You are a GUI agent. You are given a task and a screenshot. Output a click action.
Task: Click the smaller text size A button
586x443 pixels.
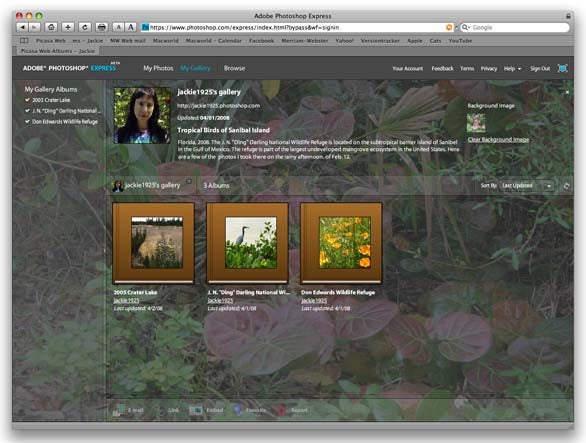118,27
